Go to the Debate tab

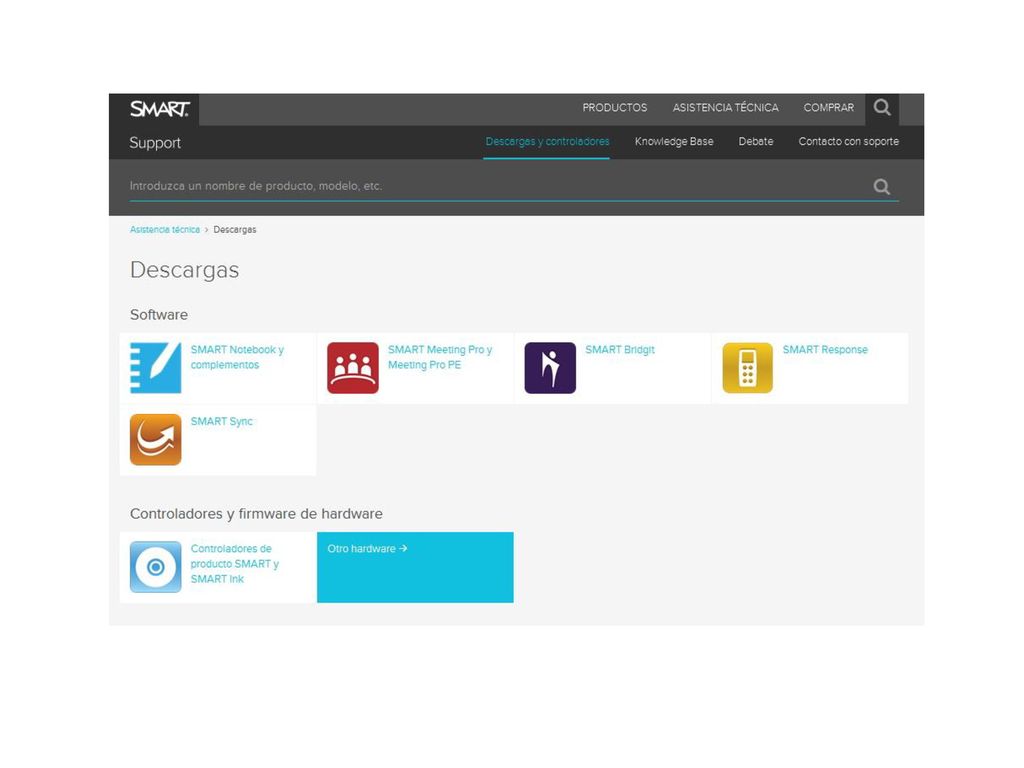pyautogui.click(x=756, y=142)
